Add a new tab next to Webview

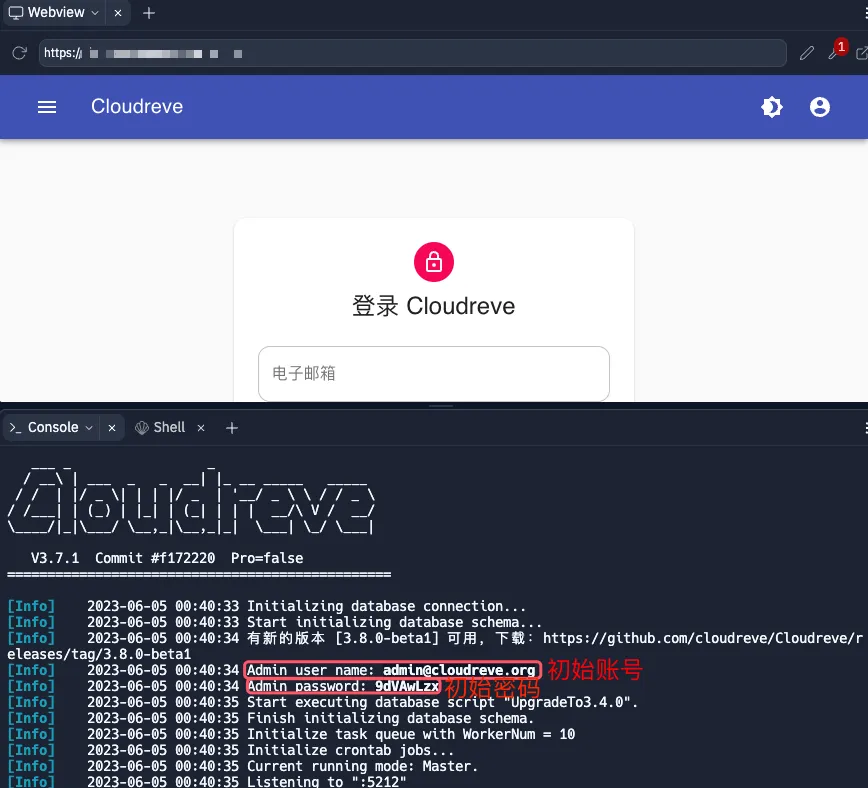(x=149, y=13)
